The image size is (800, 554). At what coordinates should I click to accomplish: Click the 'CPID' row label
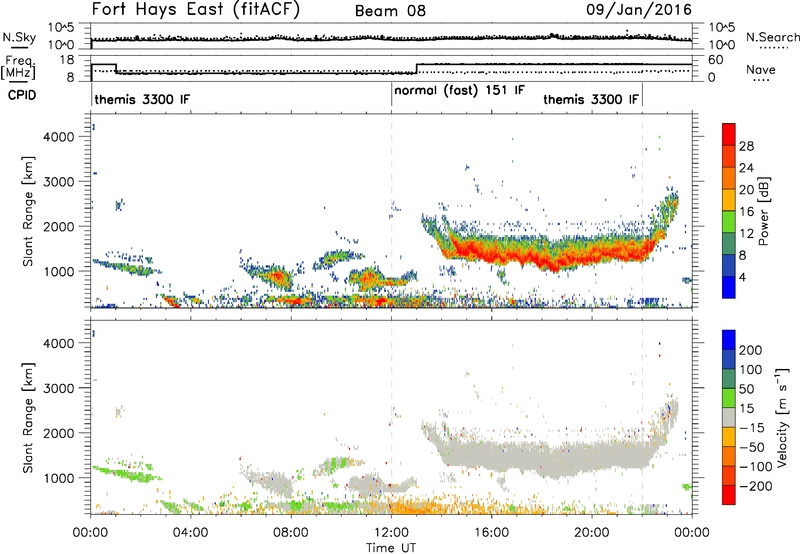(x=22, y=95)
